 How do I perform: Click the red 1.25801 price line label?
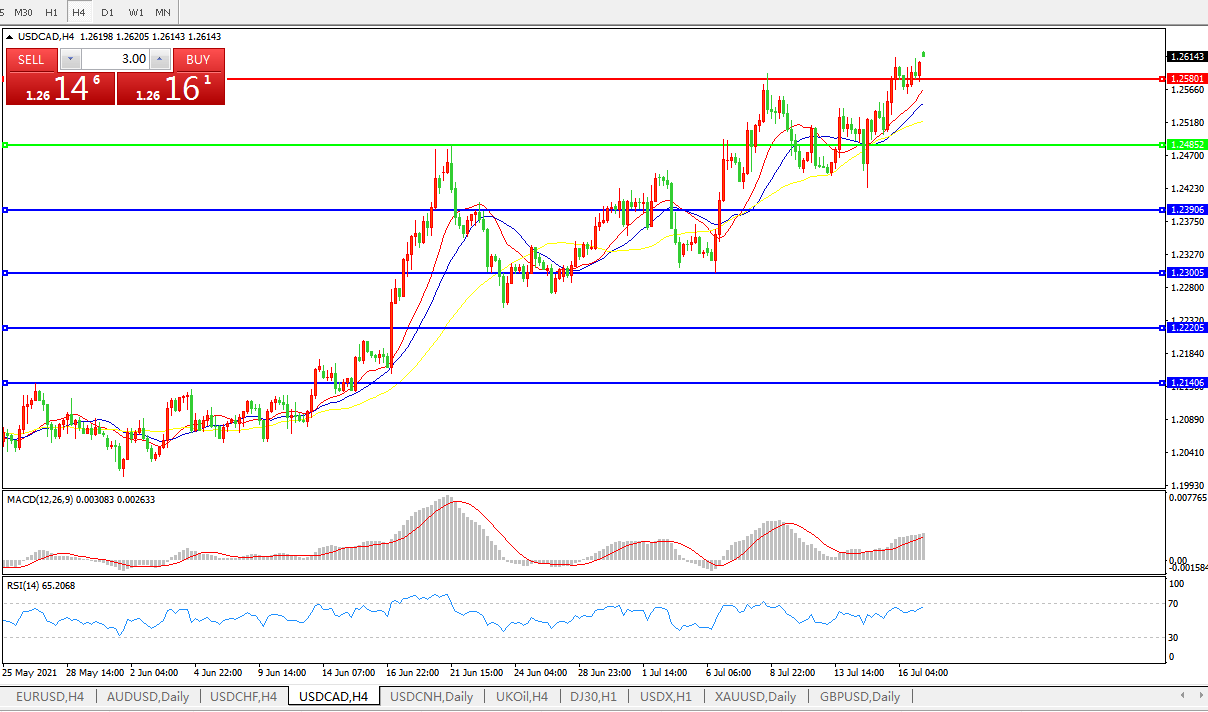[x=1187, y=78]
